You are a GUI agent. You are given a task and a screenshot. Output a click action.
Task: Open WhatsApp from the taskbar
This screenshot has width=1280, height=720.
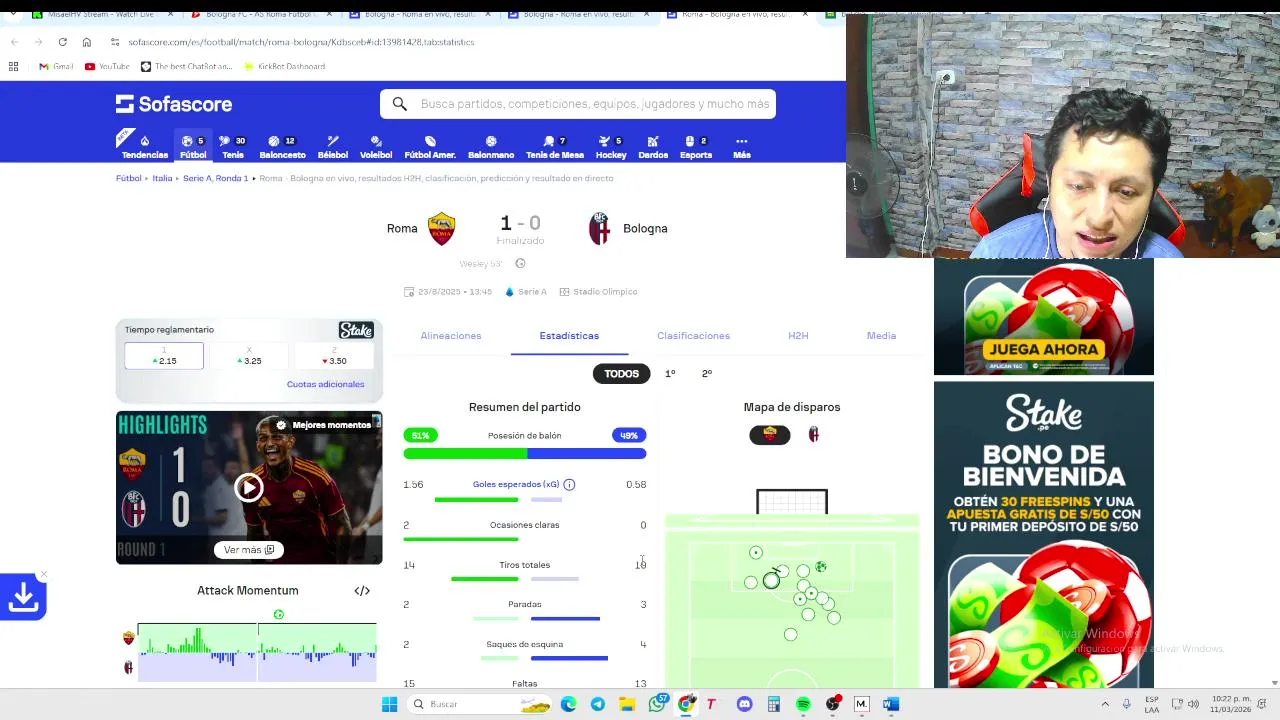pyautogui.click(x=657, y=704)
